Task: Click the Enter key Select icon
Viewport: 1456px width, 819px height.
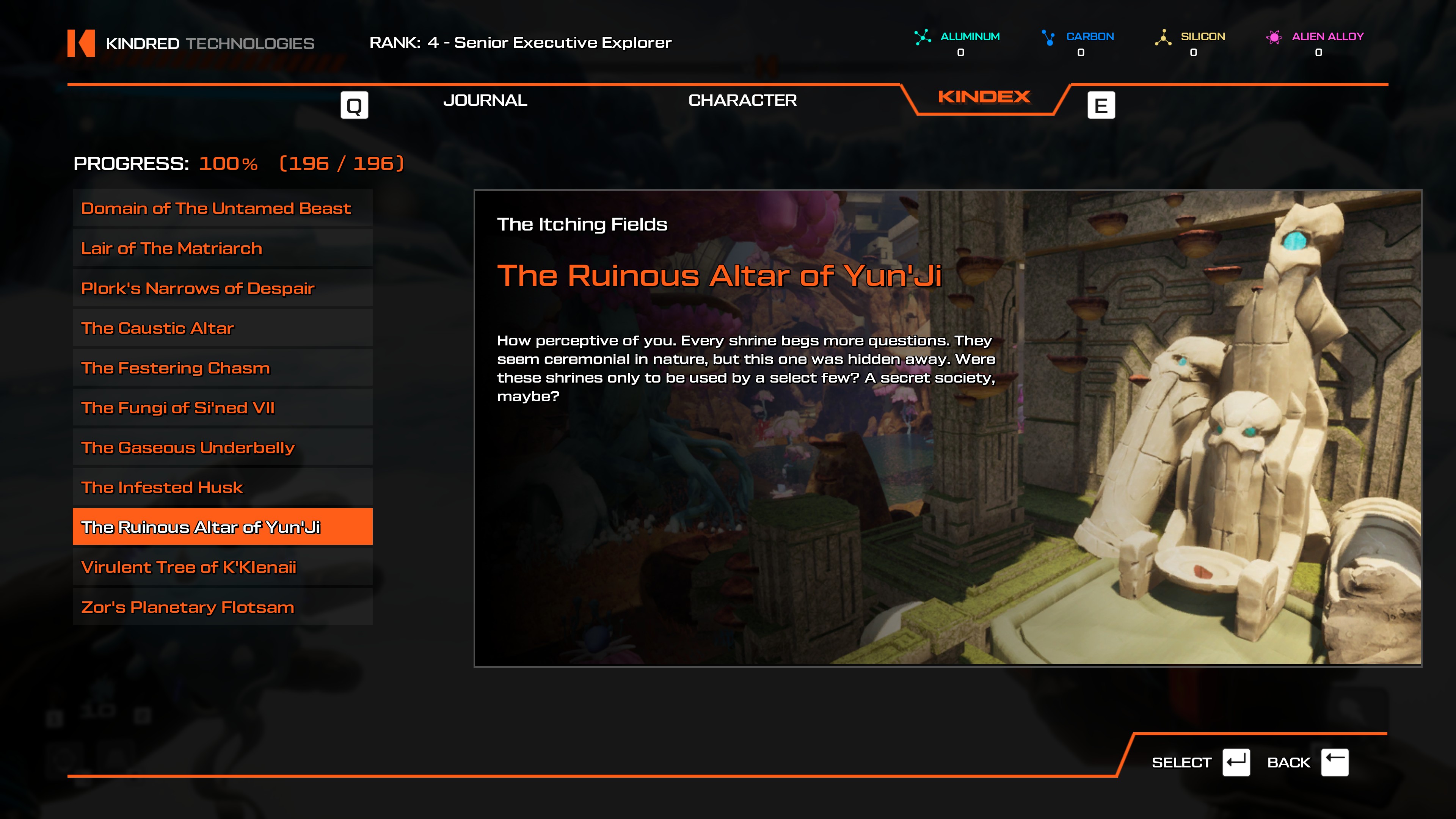Action: [1236, 763]
